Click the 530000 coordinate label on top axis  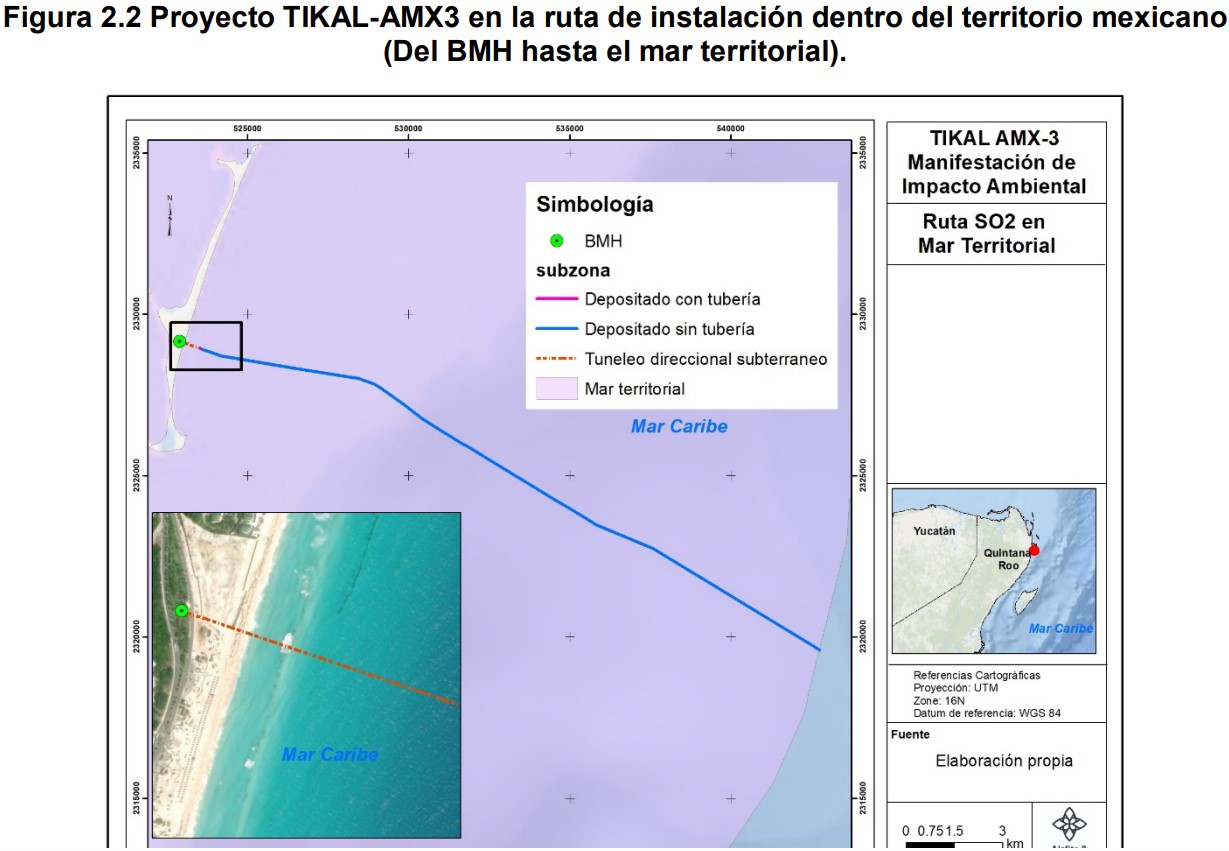pyautogui.click(x=408, y=128)
